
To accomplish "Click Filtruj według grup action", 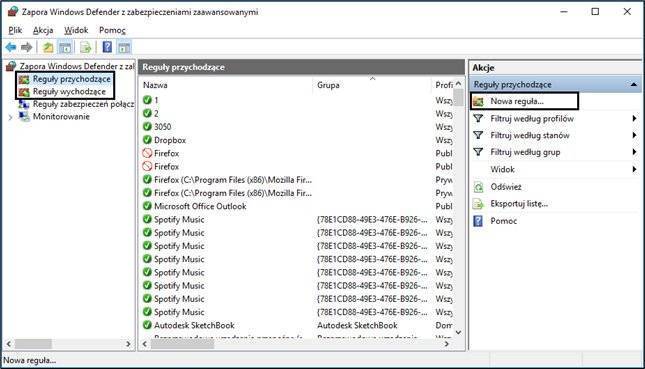I will (525, 152).
